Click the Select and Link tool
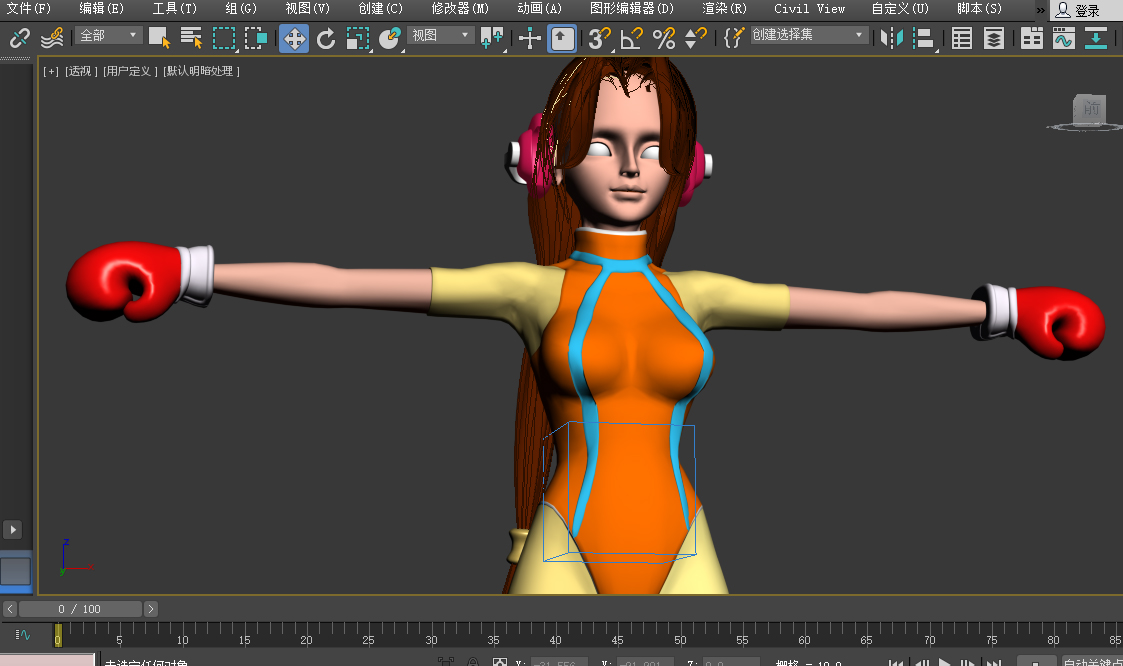This screenshot has width=1123, height=666. [19, 39]
